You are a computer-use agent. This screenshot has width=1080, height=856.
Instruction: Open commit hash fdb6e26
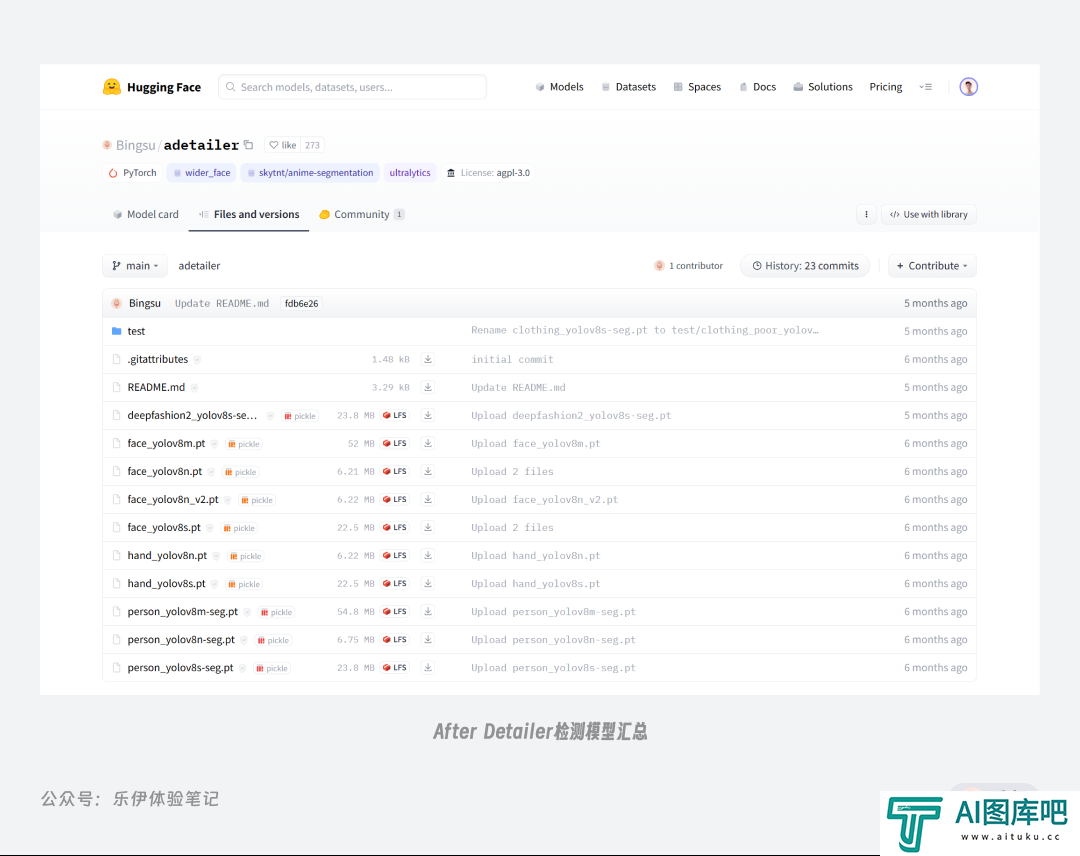click(302, 304)
